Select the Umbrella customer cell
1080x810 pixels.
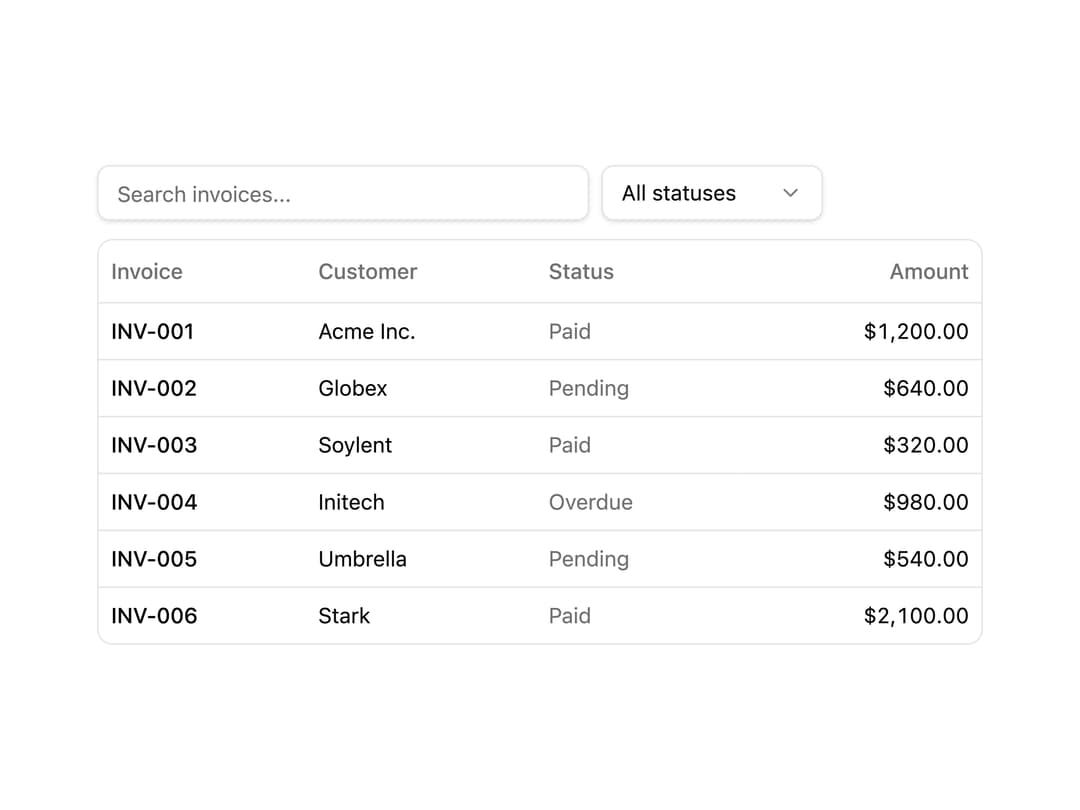coord(362,559)
